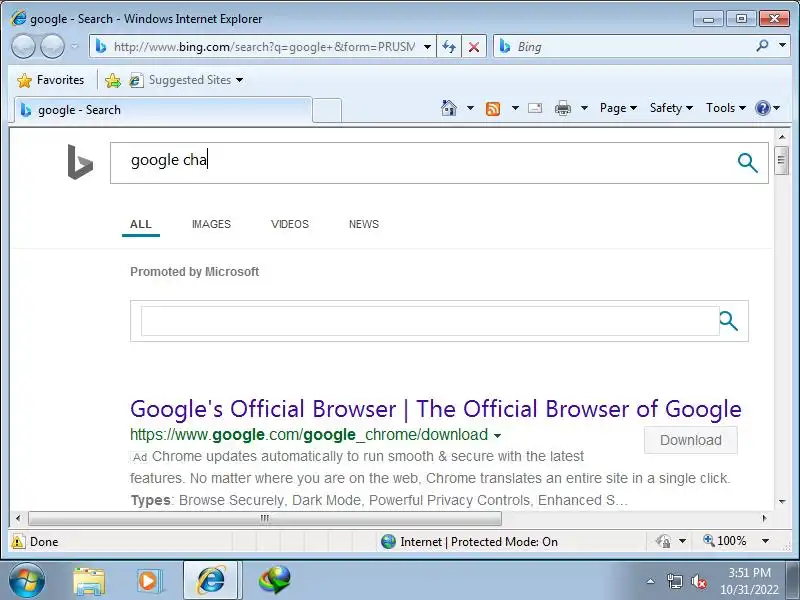Click the Promoted by Microsoft label
This screenshot has width=800, height=600.
tap(194, 272)
